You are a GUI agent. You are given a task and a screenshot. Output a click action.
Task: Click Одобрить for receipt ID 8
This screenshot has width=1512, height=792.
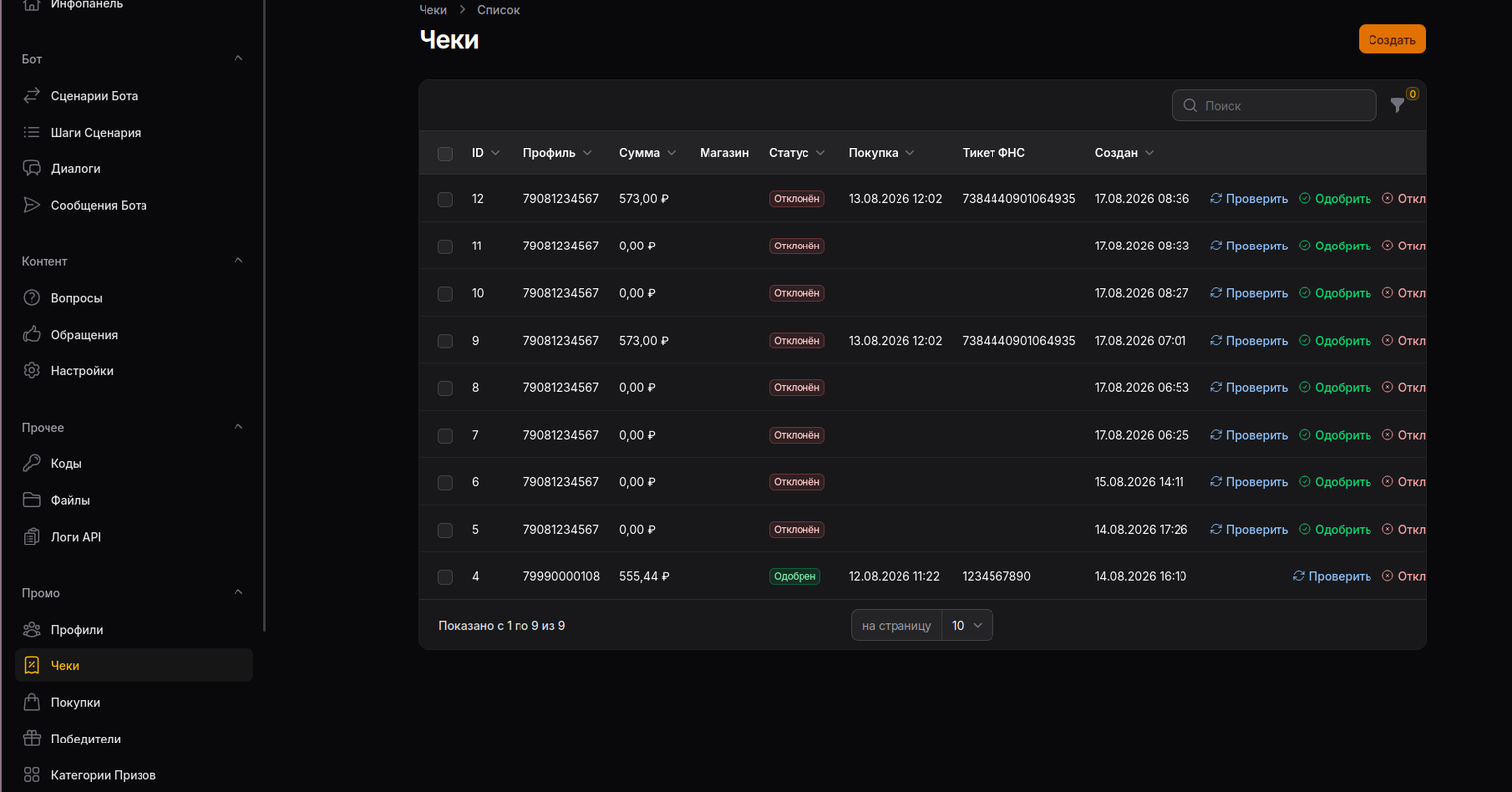tap(1335, 388)
